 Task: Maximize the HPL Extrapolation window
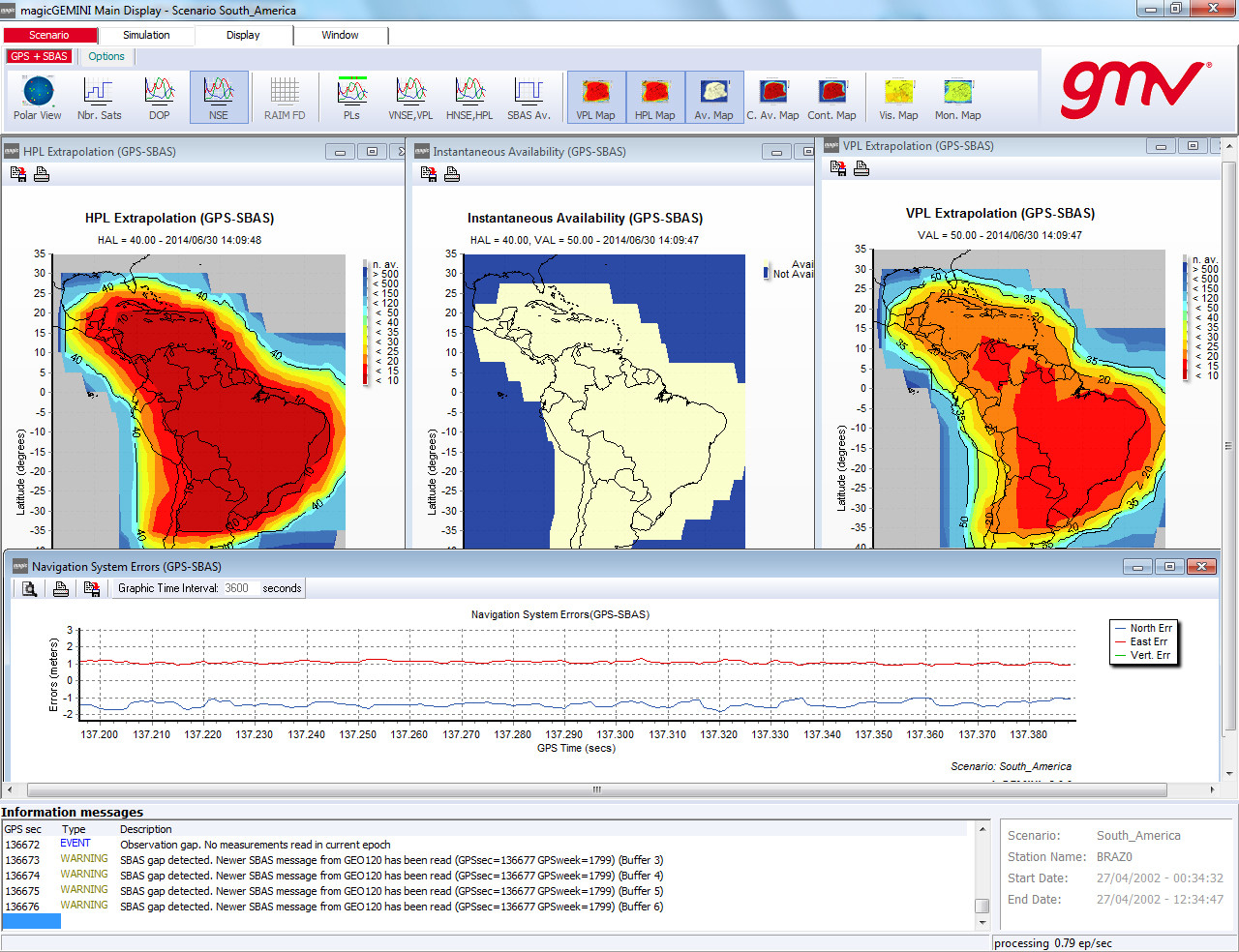click(372, 152)
